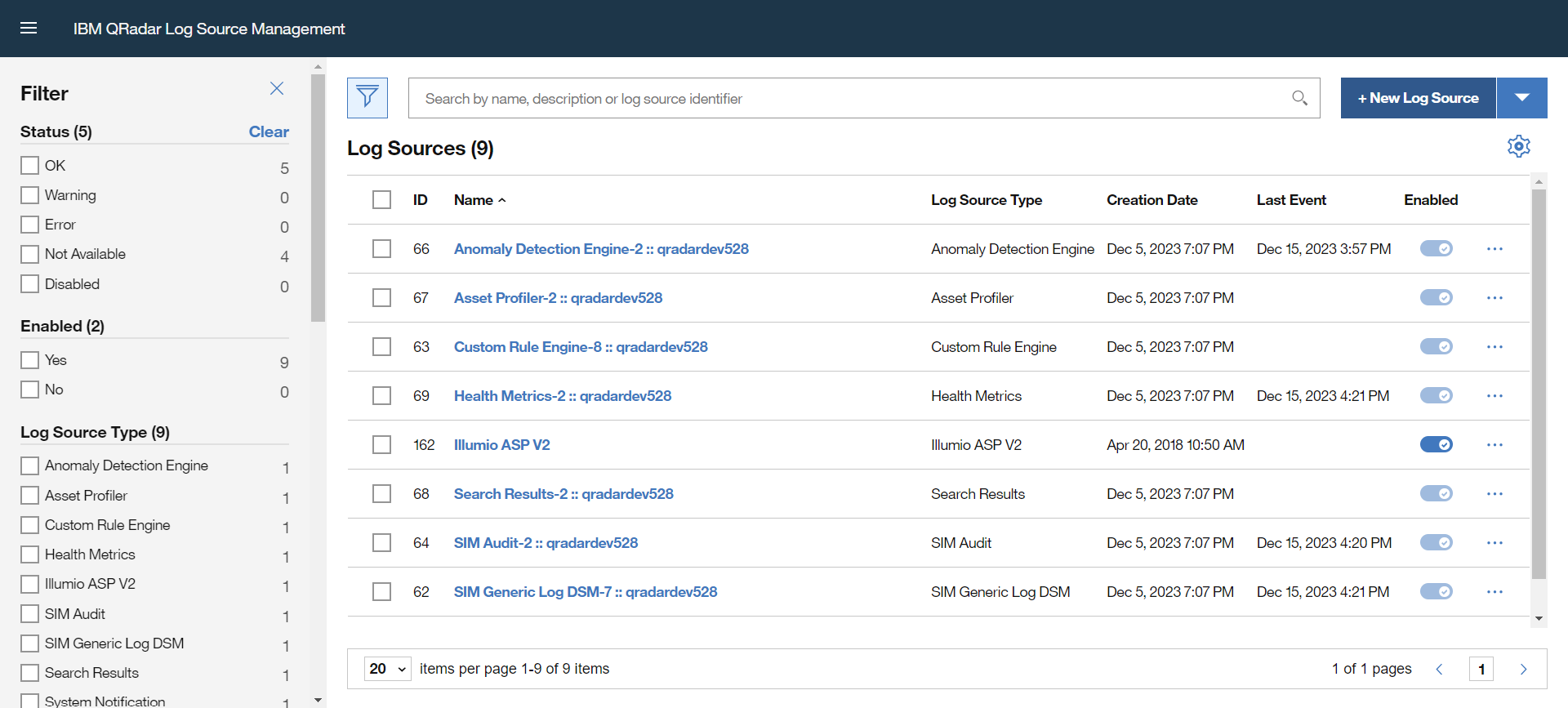Sort by ID column header
Viewport: 1568px width, 708px height.
point(421,200)
